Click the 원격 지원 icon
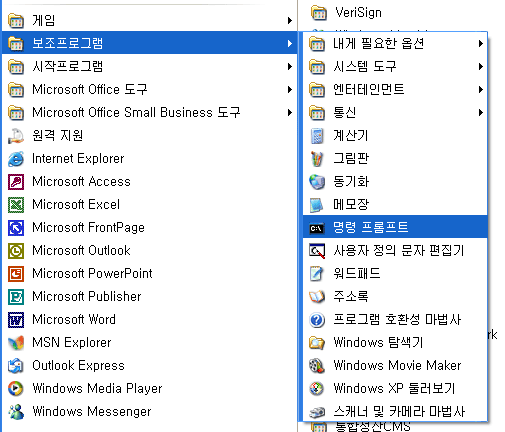 [16, 136]
